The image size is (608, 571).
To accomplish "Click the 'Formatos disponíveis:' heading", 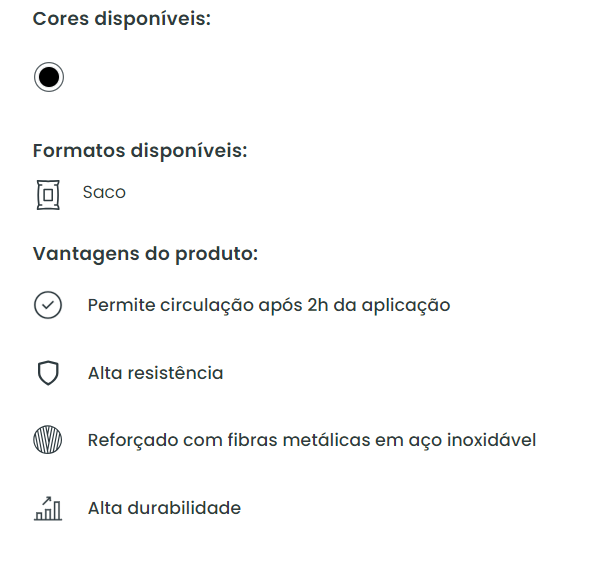I will [x=140, y=151].
